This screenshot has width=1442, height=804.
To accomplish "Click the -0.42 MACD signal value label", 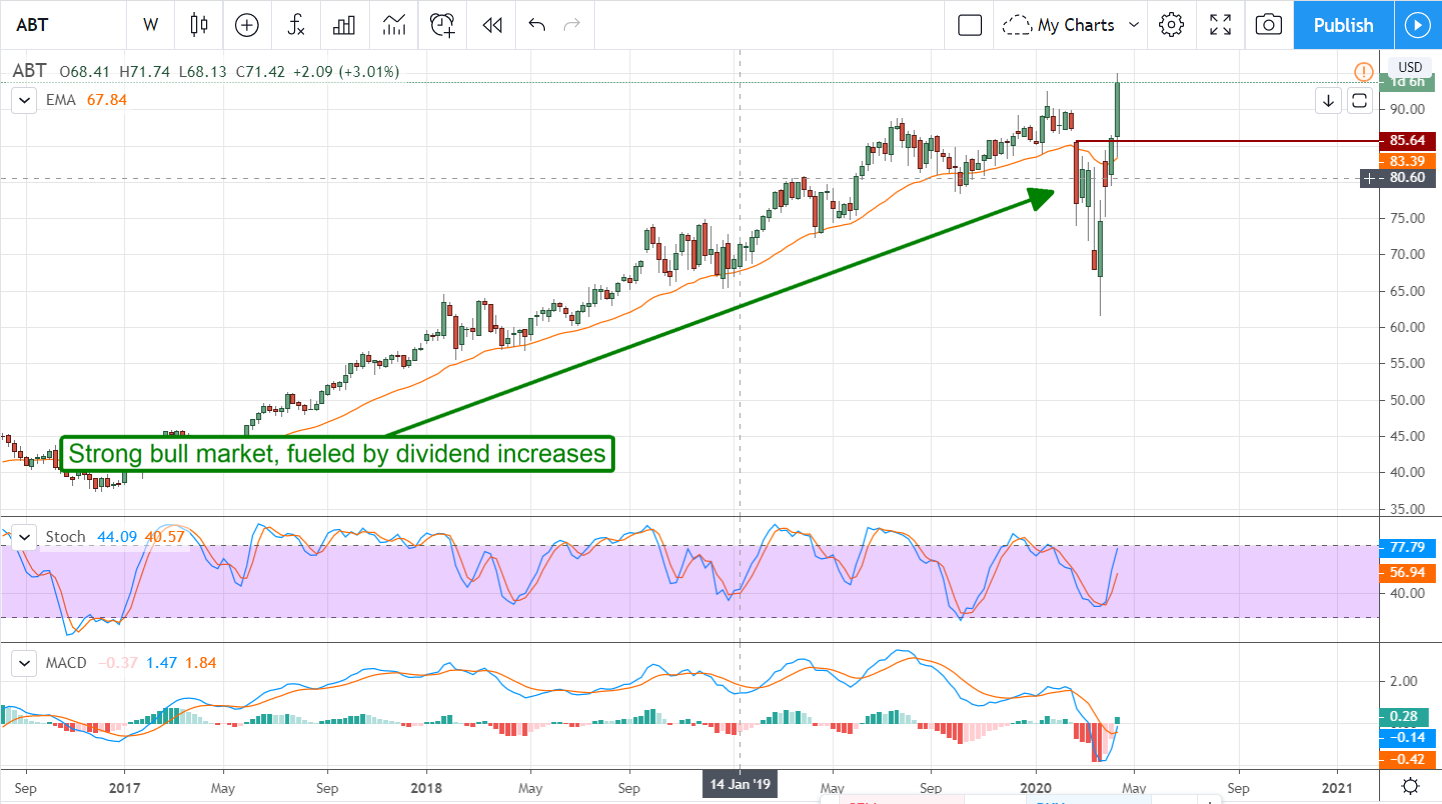I will tap(1408, 759).
